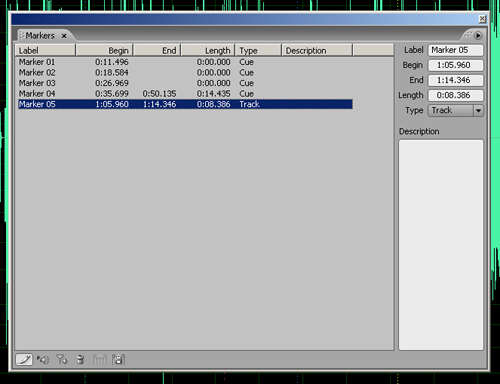This screenshot has width=500, height=384.
Task: Open the panel menu via the round arrow
Action: [478, 35]
